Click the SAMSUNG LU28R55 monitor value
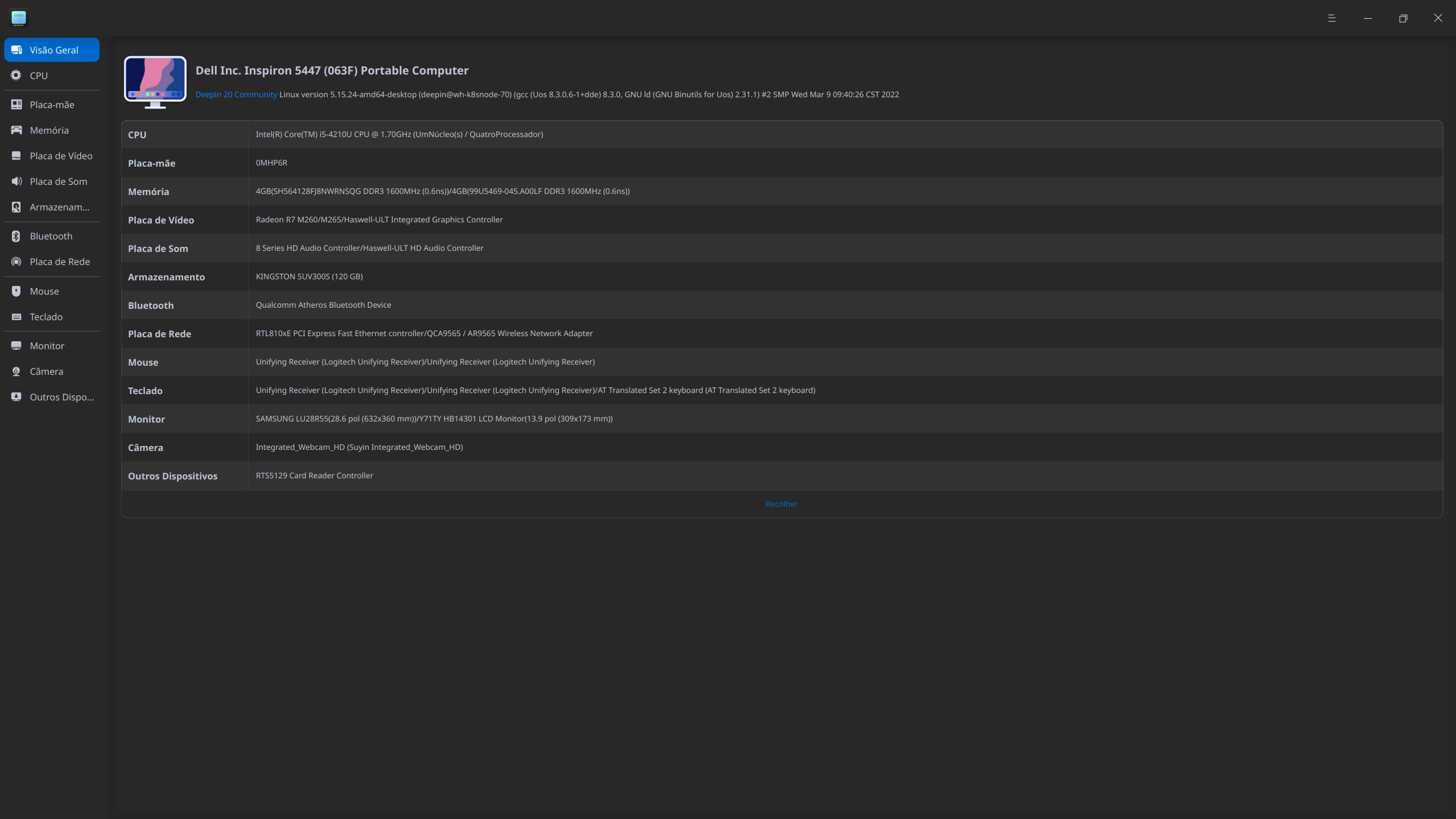This screenshot has height=819, width=1456. tap(434, 419)
